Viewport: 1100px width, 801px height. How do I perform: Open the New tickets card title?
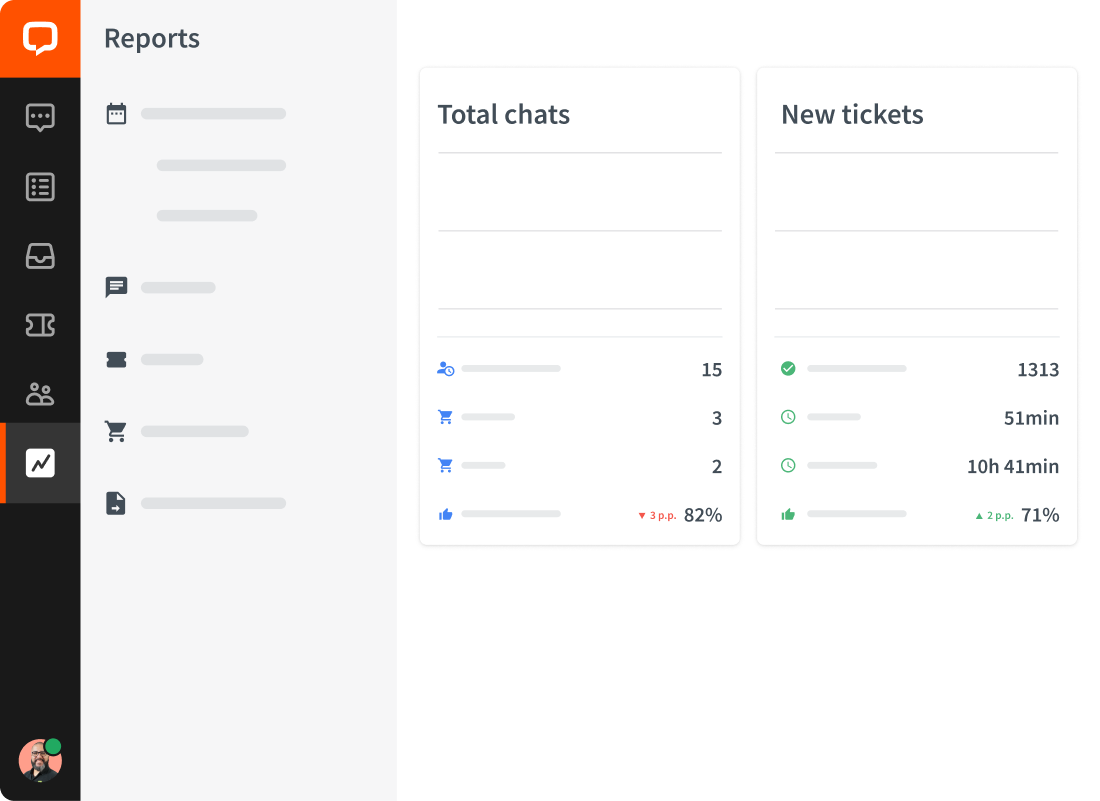click(852, 115)
